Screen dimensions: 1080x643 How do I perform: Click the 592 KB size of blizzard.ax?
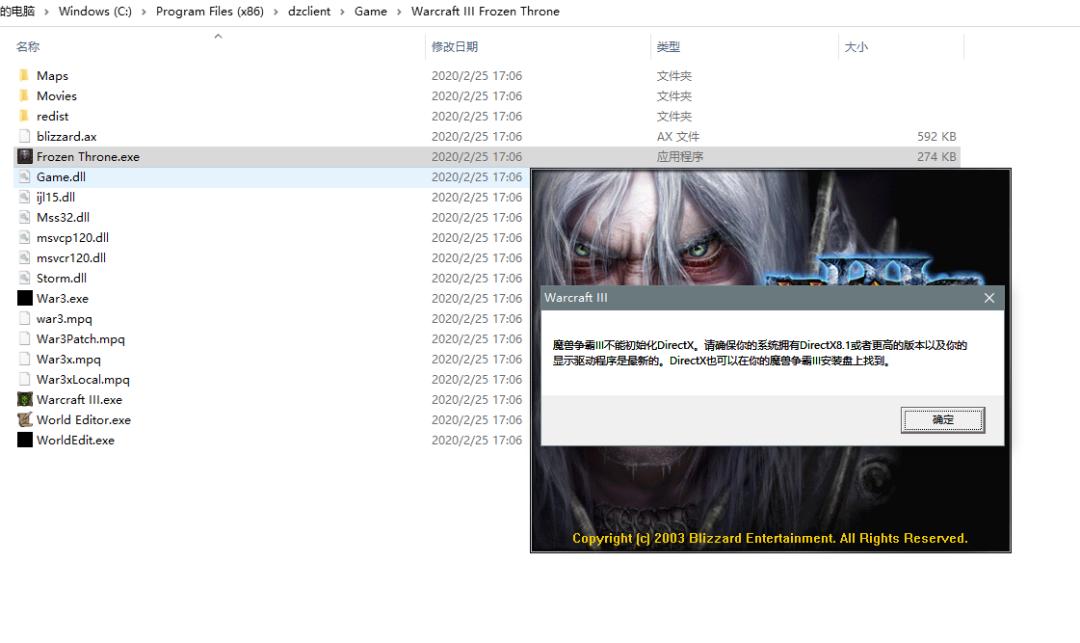936,136
